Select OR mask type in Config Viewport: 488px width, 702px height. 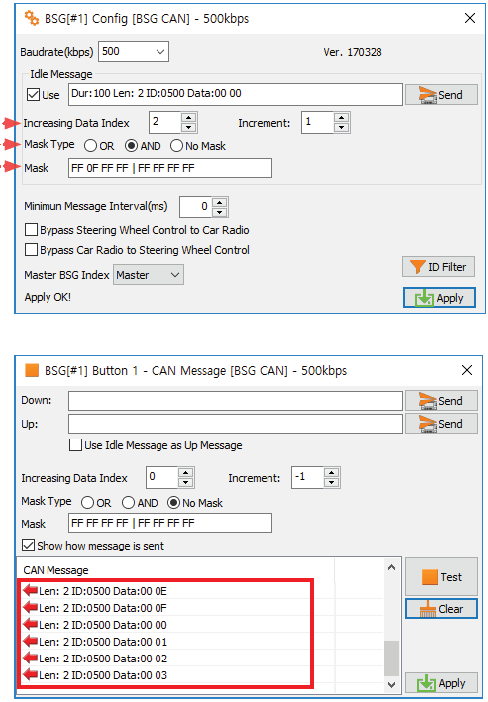[90, 146]
